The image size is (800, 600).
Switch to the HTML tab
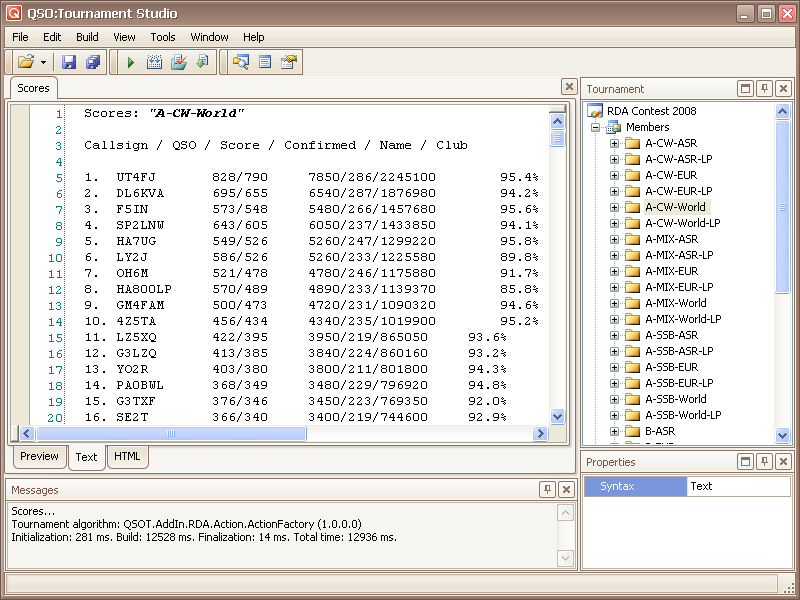click(x=127, y=457)
